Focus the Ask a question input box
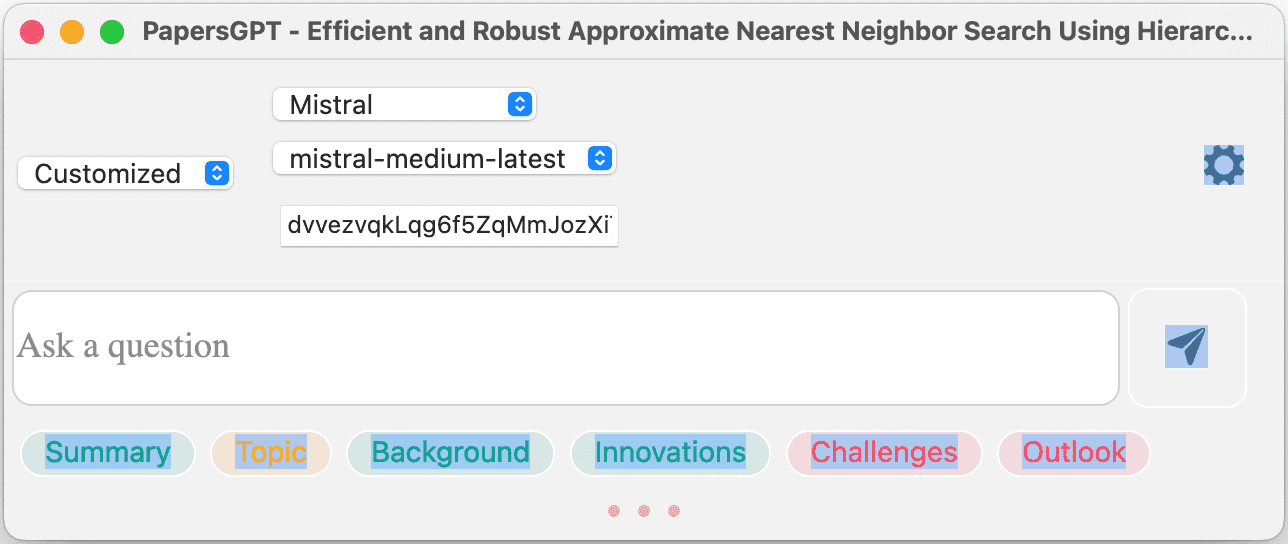1288x544 pixels. tap(565, 347)
